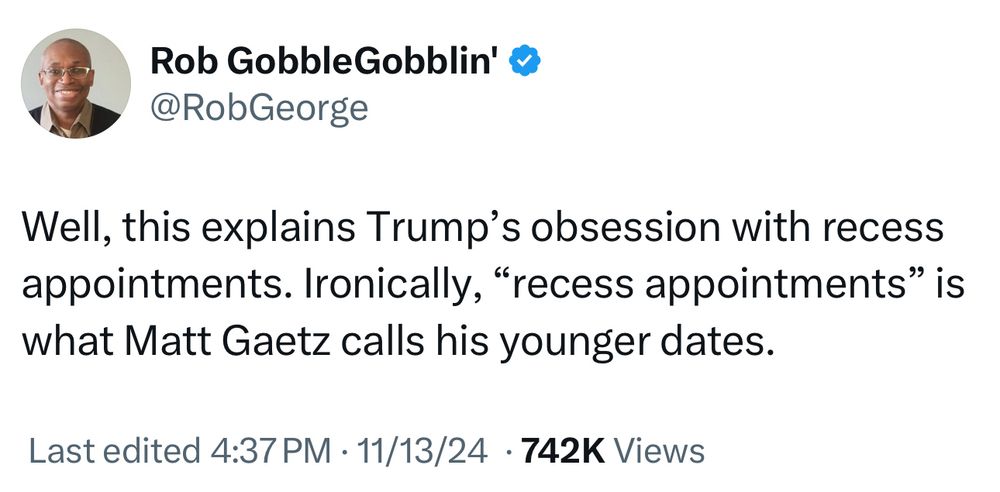1000x492 pixels.
Task: Open the @RobGeorge handle link
Action: [258, 107]
